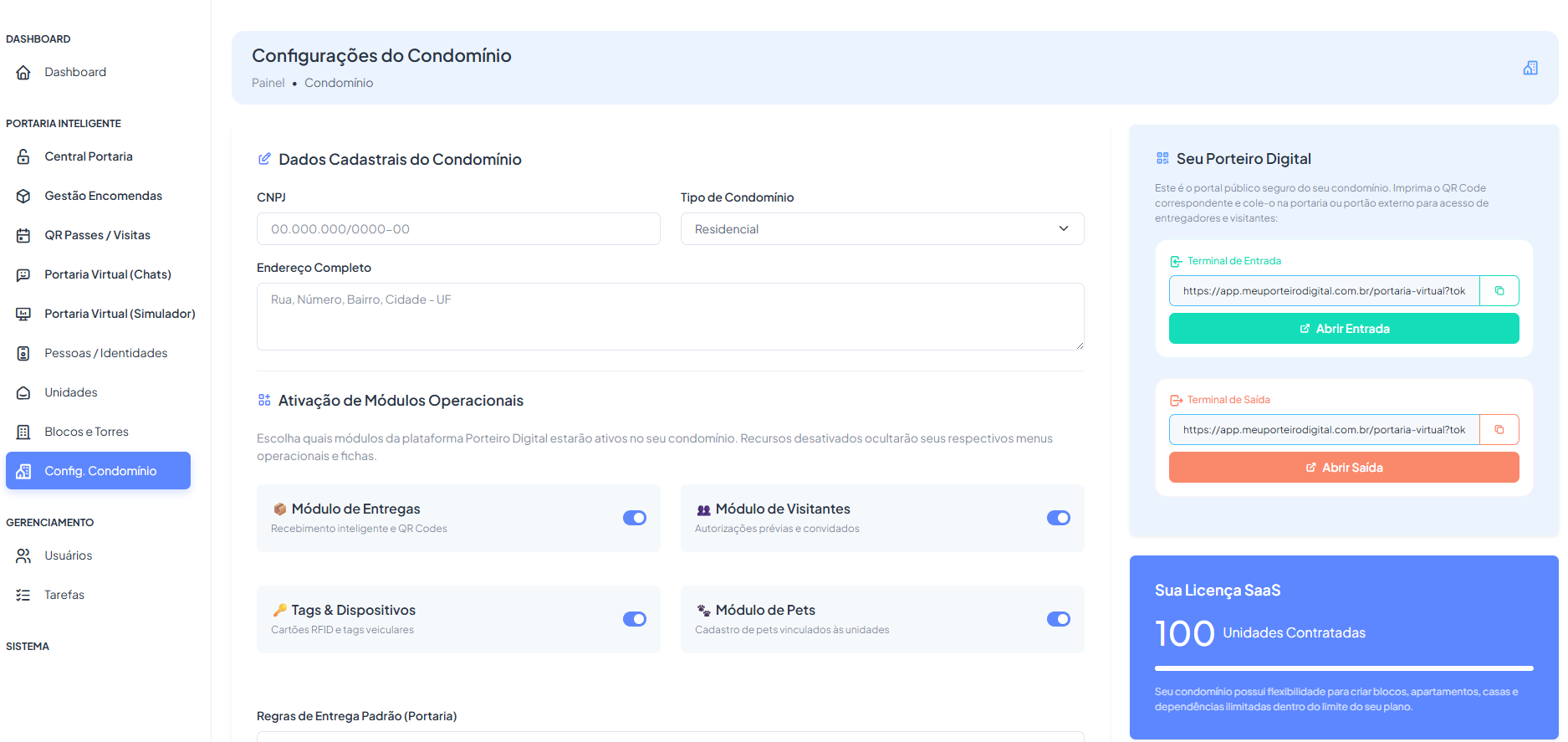Screen dimensions: 1568x742
Task: Open the Tipo de Condomínio dropdown
Action: click(882, 229)
